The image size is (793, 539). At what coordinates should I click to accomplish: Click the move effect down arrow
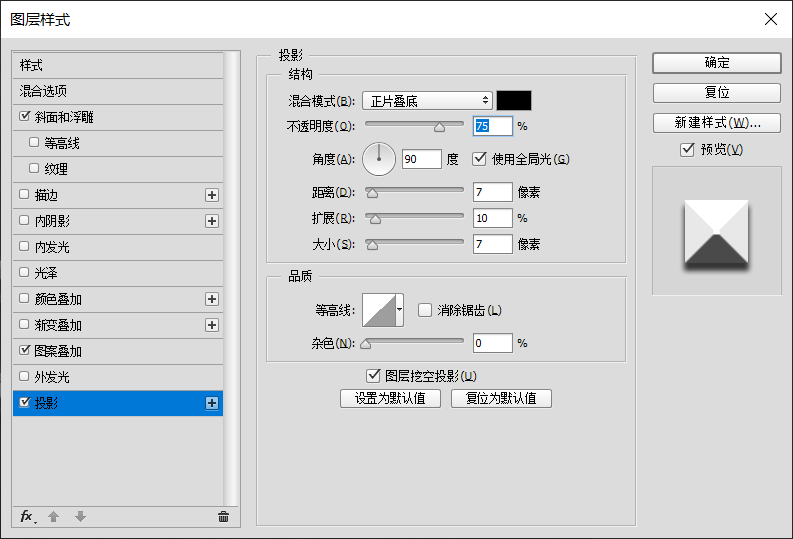coord(80,516)
